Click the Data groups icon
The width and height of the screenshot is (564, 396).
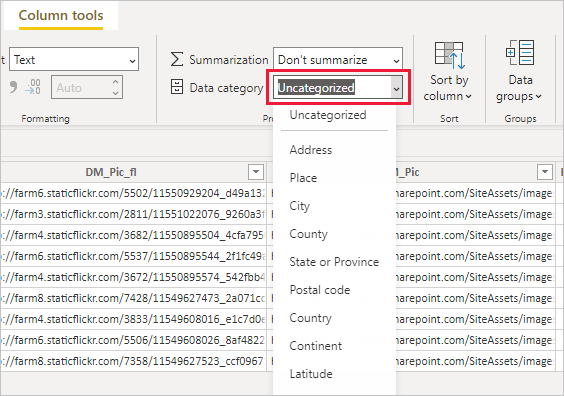click(x=520, y=53)
